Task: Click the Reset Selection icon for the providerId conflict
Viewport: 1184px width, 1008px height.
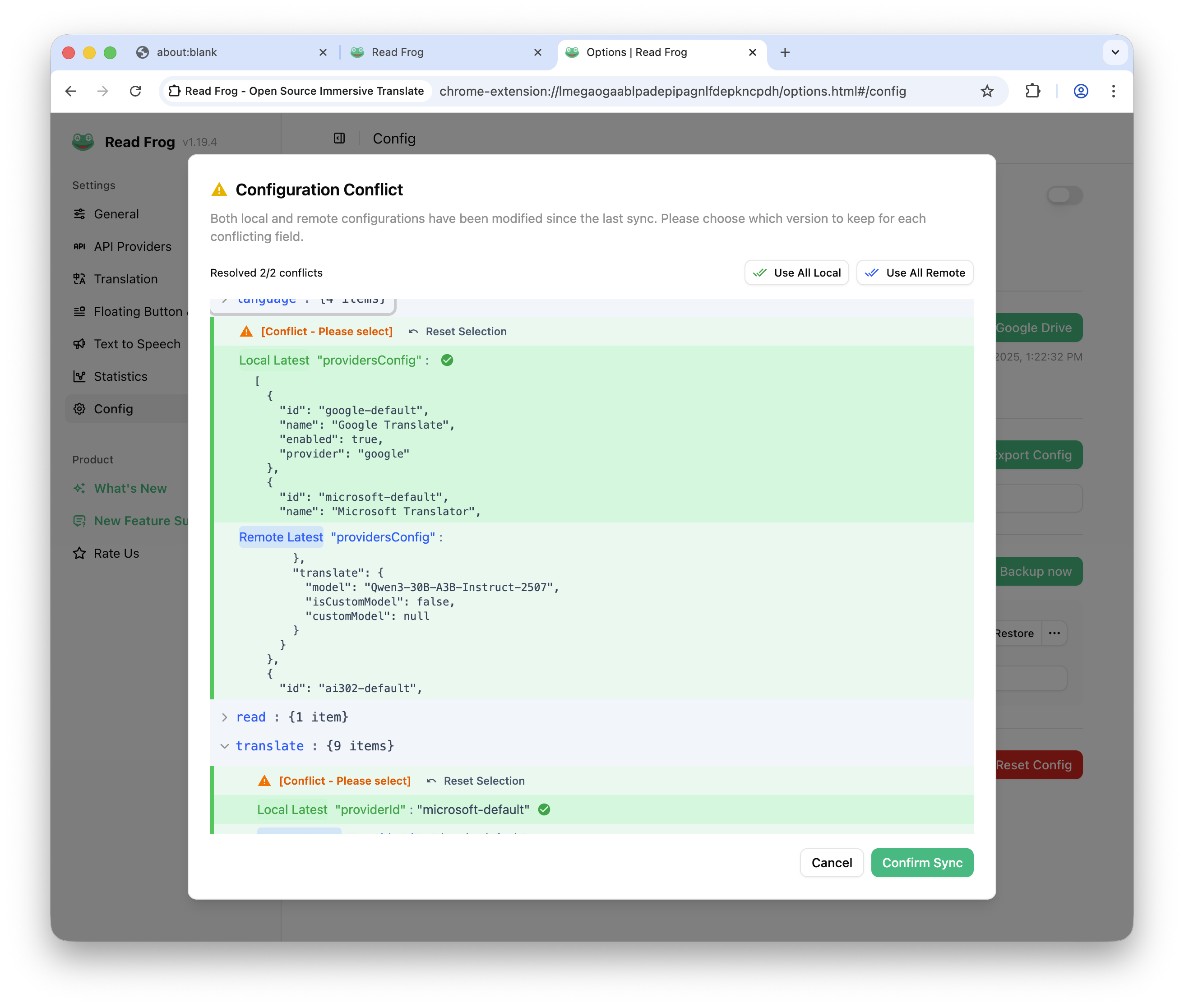Action: tap(431, 781)
